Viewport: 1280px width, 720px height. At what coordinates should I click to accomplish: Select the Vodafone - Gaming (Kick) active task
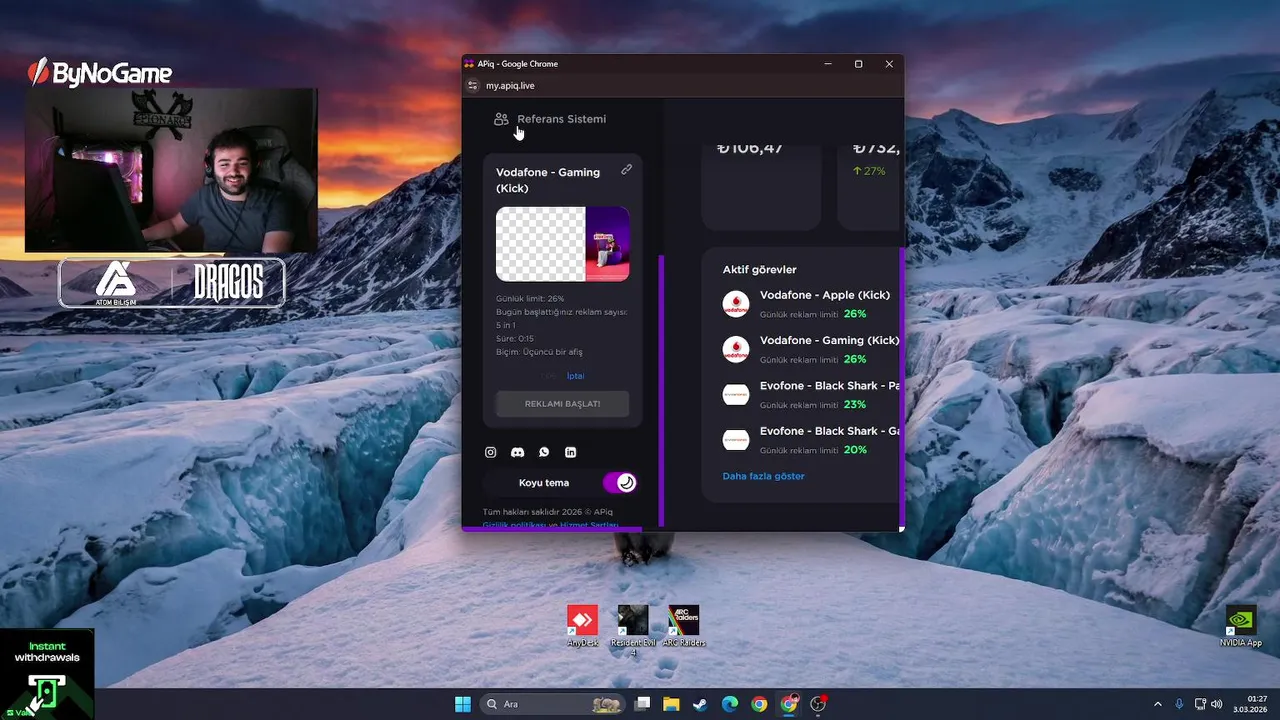pyautogui.click(x=811, y=349)
